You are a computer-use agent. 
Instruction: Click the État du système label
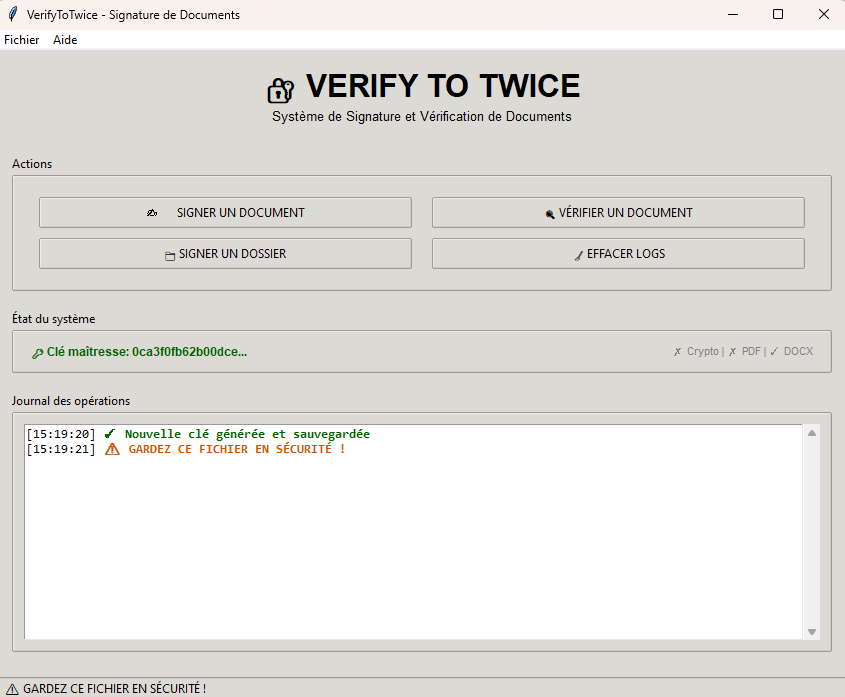pos(53,319)
